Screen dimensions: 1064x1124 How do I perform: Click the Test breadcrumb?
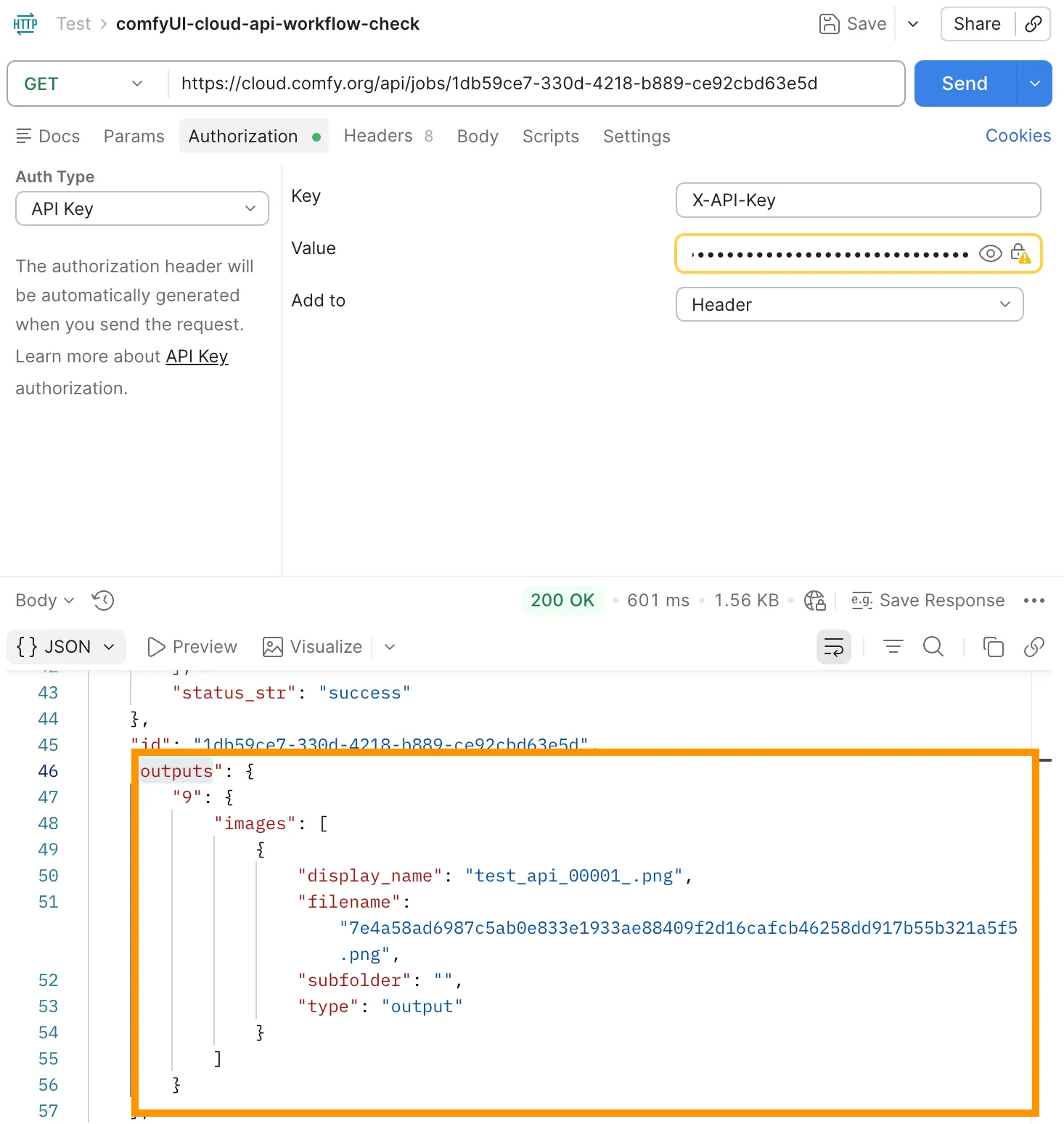tap(73, 24)
